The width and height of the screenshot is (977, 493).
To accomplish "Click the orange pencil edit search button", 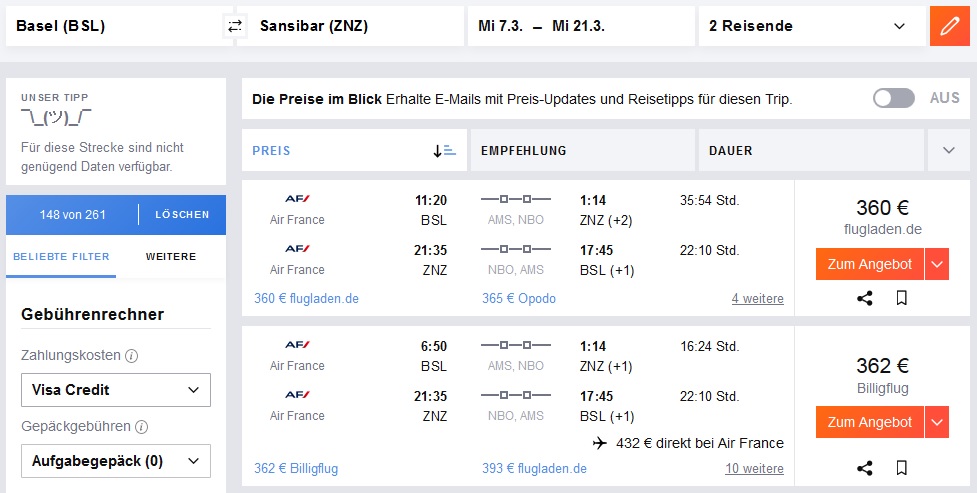I will click(x=950, y=26).
